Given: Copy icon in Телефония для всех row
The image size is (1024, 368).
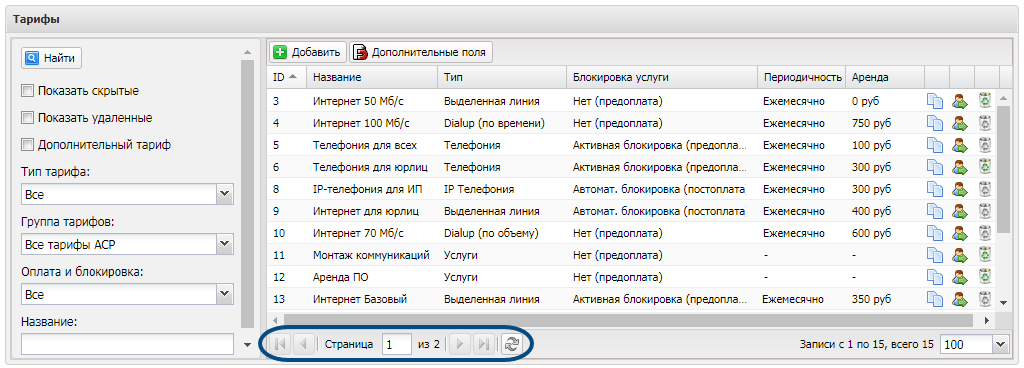Looking at the screenshot, I should coord(936,146).
